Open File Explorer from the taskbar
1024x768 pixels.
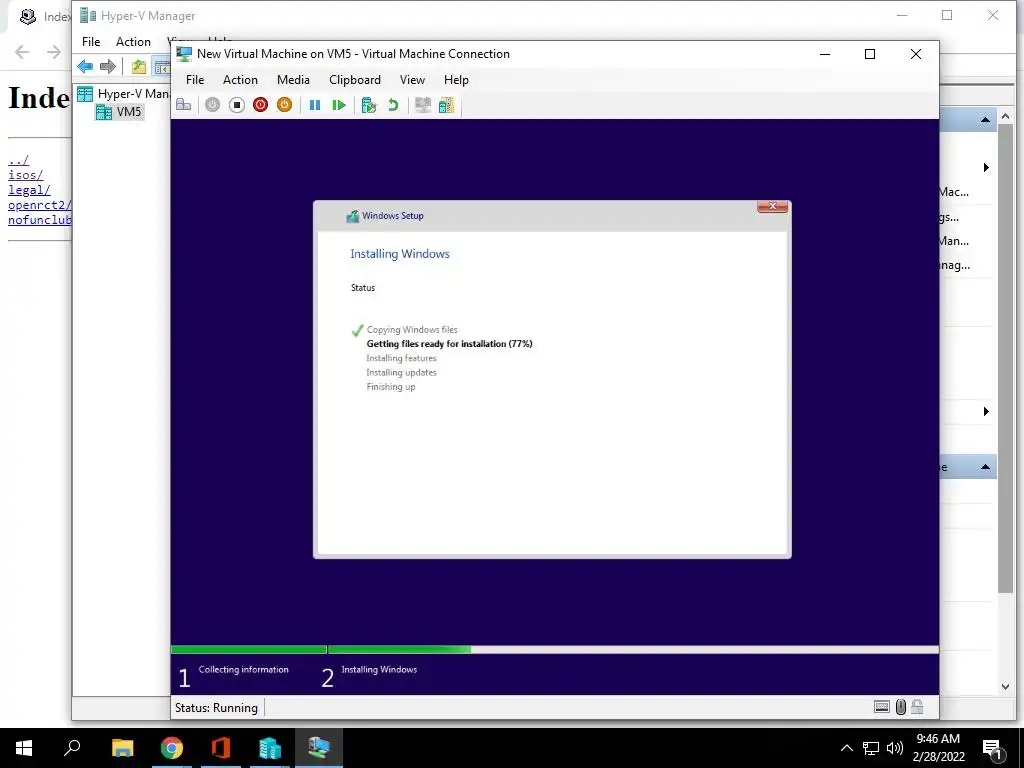tap(122, 748)
